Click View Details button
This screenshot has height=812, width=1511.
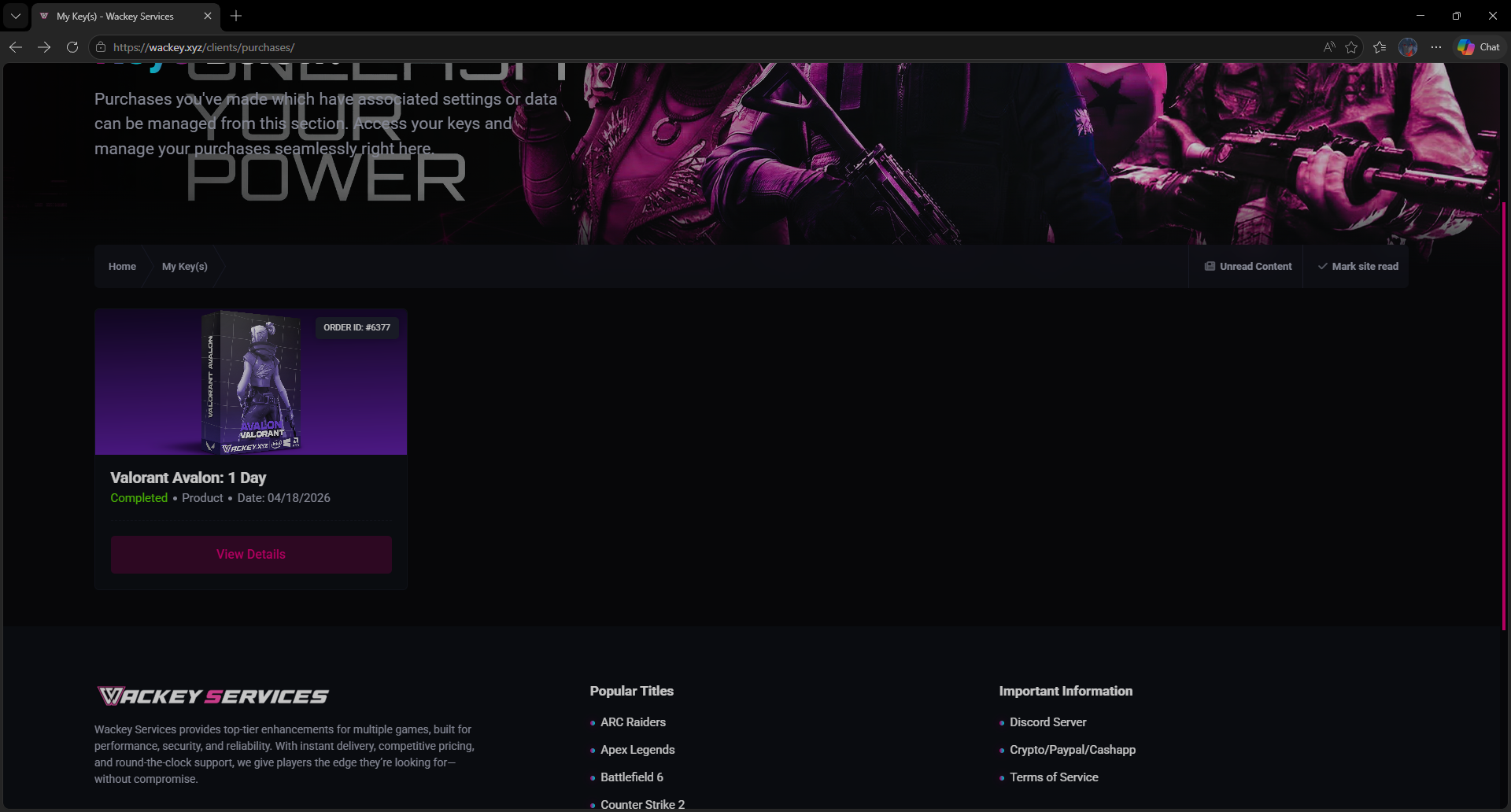251,555
